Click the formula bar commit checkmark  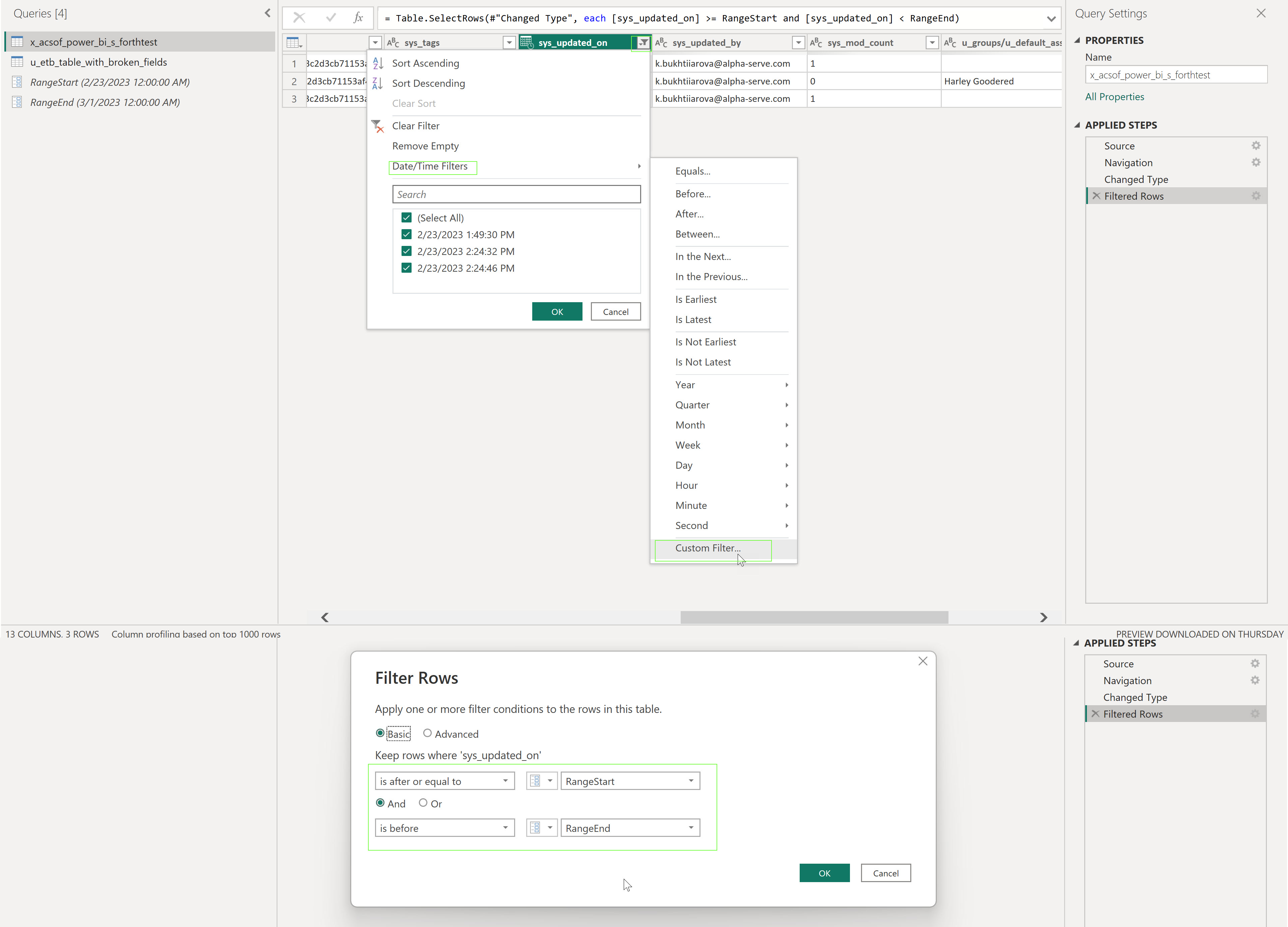(x=330, y=18)
